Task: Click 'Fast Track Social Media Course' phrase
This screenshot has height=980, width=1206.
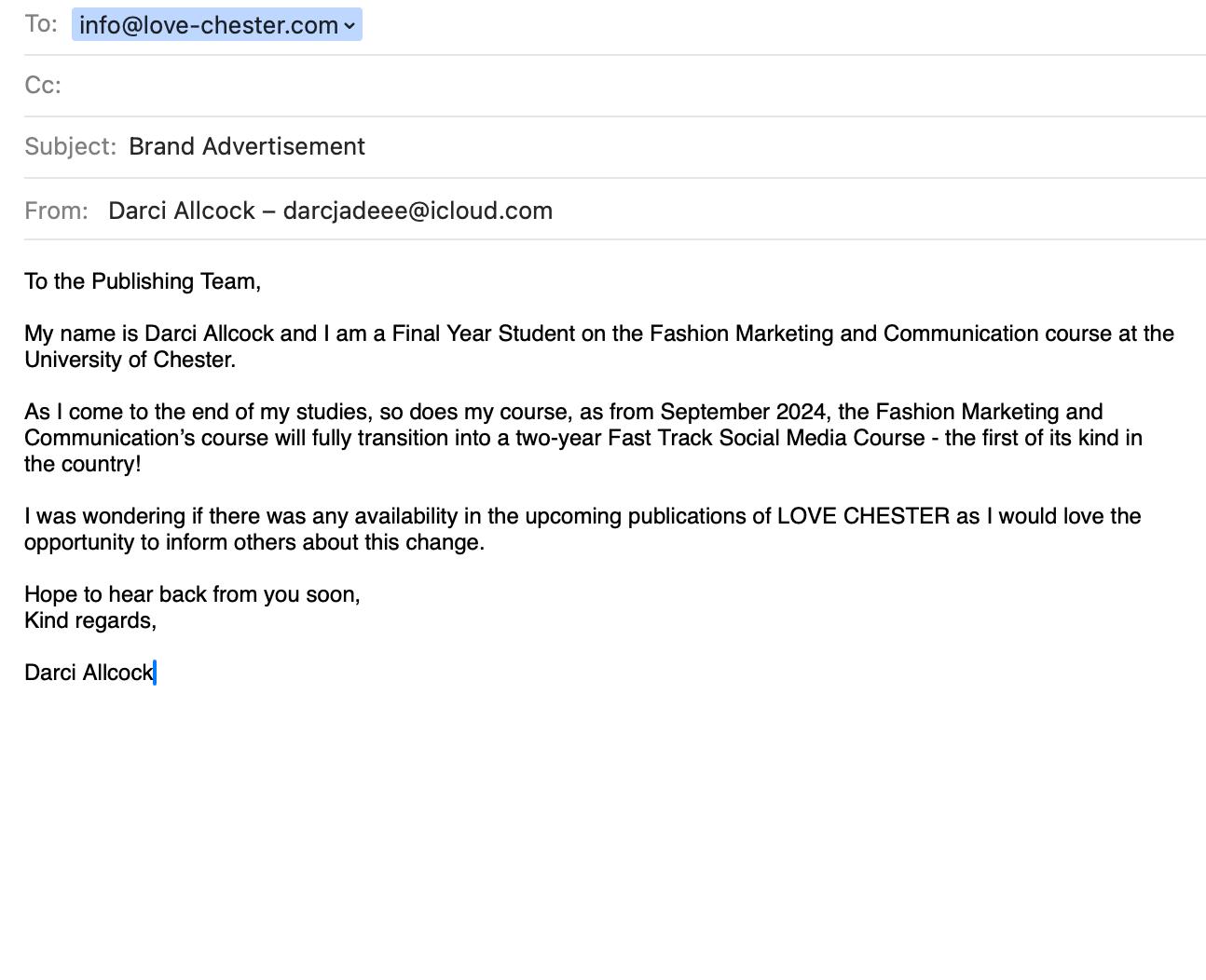Action: [x=766, y=438]
